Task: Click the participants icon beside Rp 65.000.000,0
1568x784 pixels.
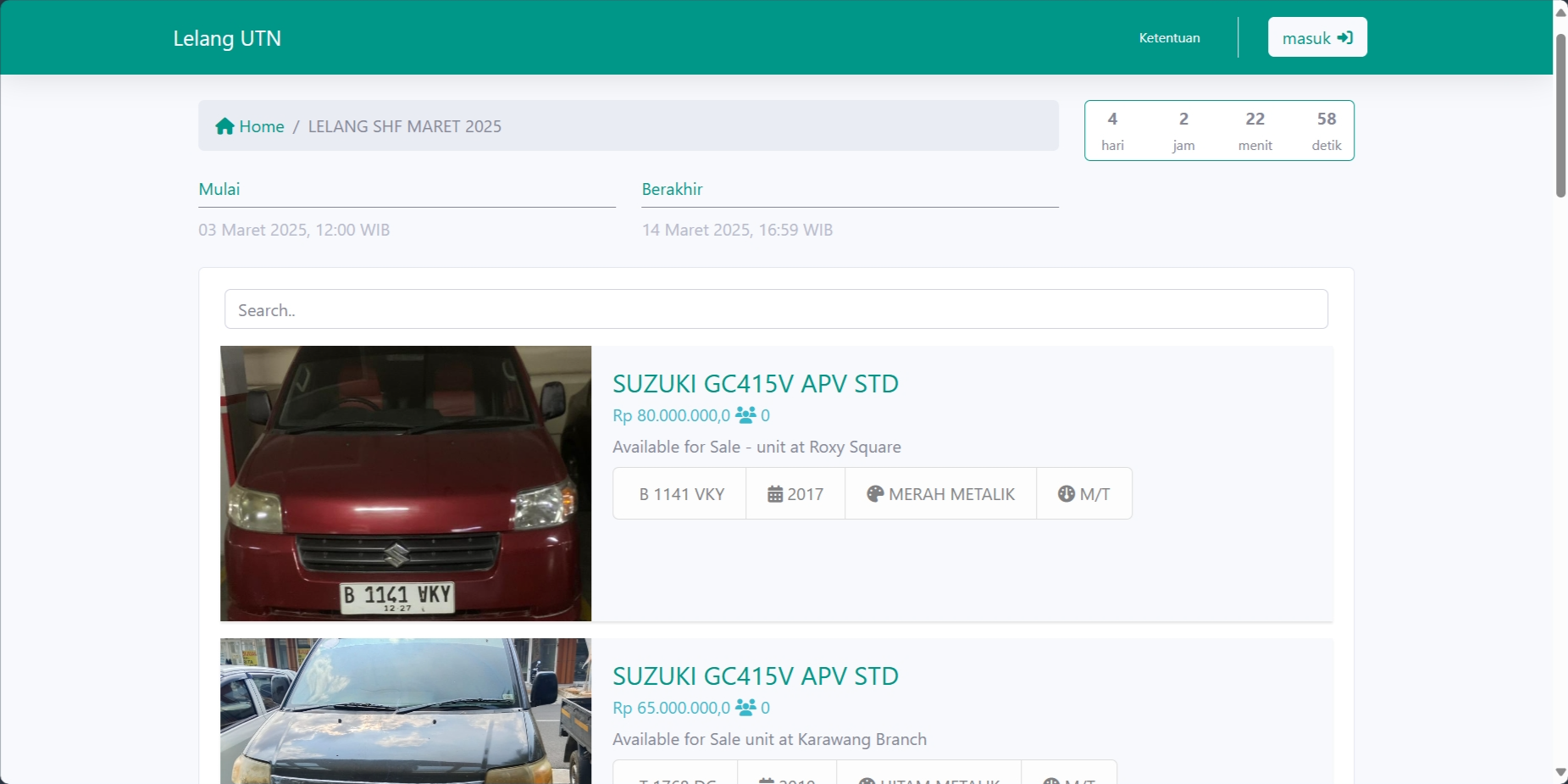Action: coord(746,708)
